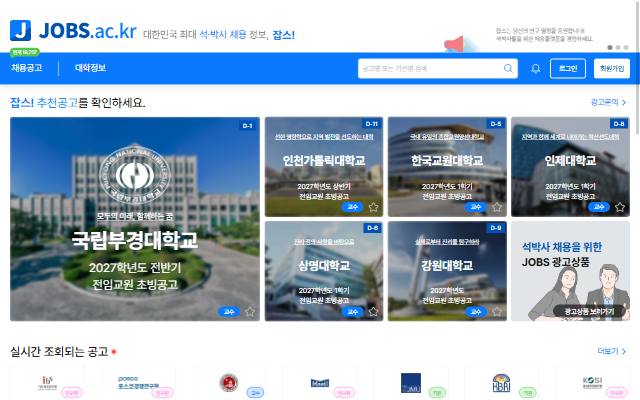
Task: Select the second banner carousel dot
Action: [618, 47]
